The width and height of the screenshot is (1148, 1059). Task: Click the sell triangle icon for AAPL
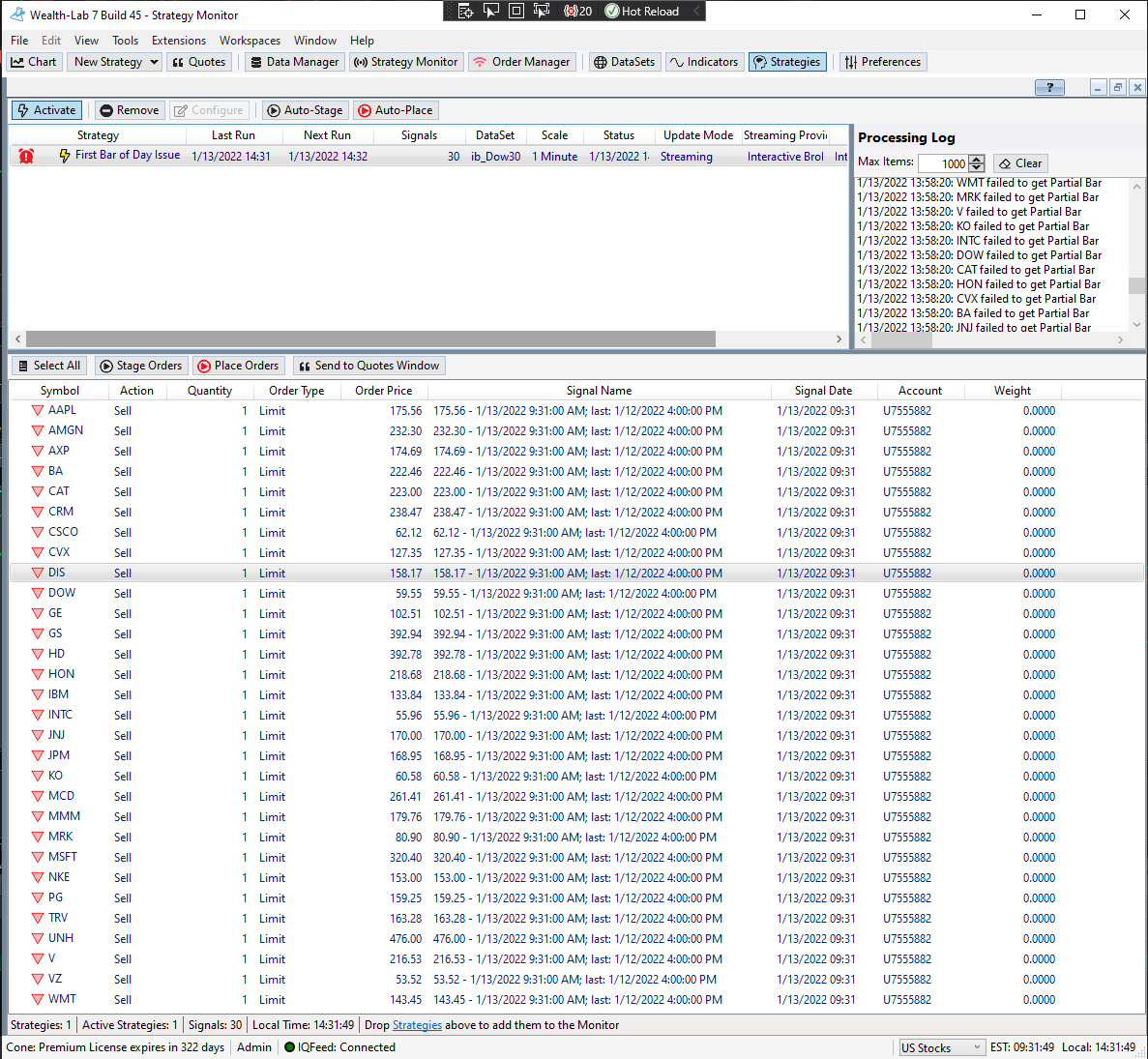(x=38, y=411)
